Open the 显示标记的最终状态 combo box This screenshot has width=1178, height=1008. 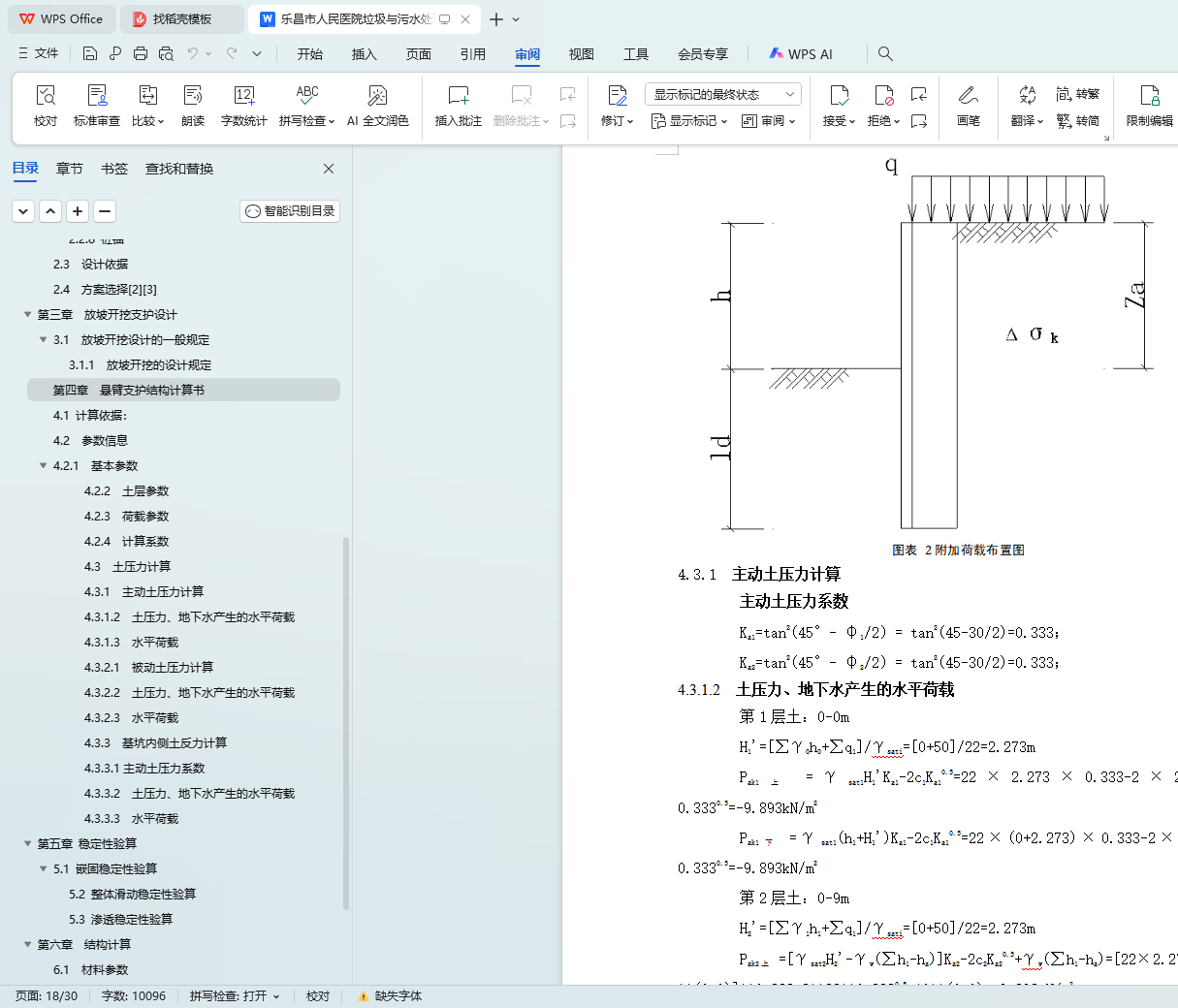pyautogui.click(x=723, y=94)
